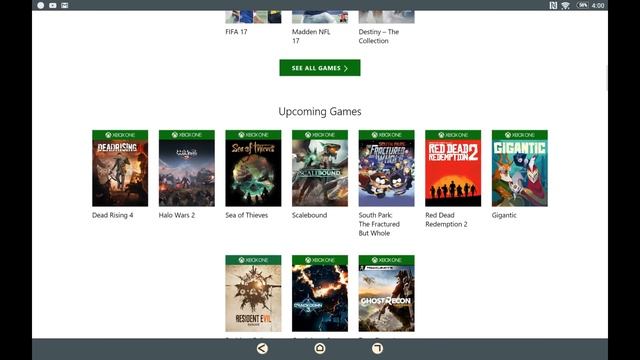Open the Gigantic cover art
Screen dimensions: 640x360
520,168
